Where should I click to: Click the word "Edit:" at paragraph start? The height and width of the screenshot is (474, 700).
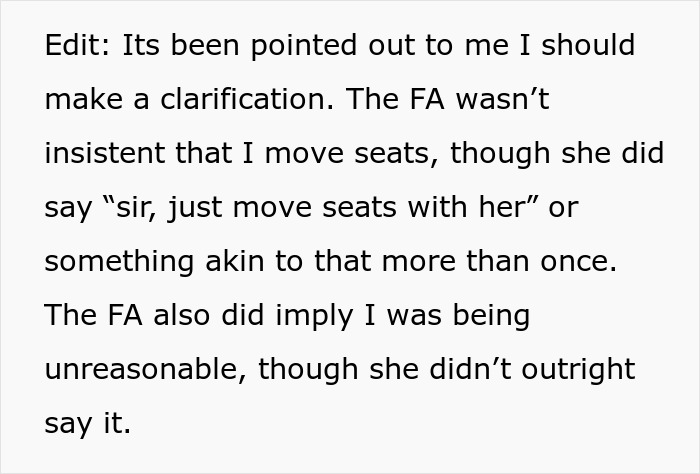point(77,45)
